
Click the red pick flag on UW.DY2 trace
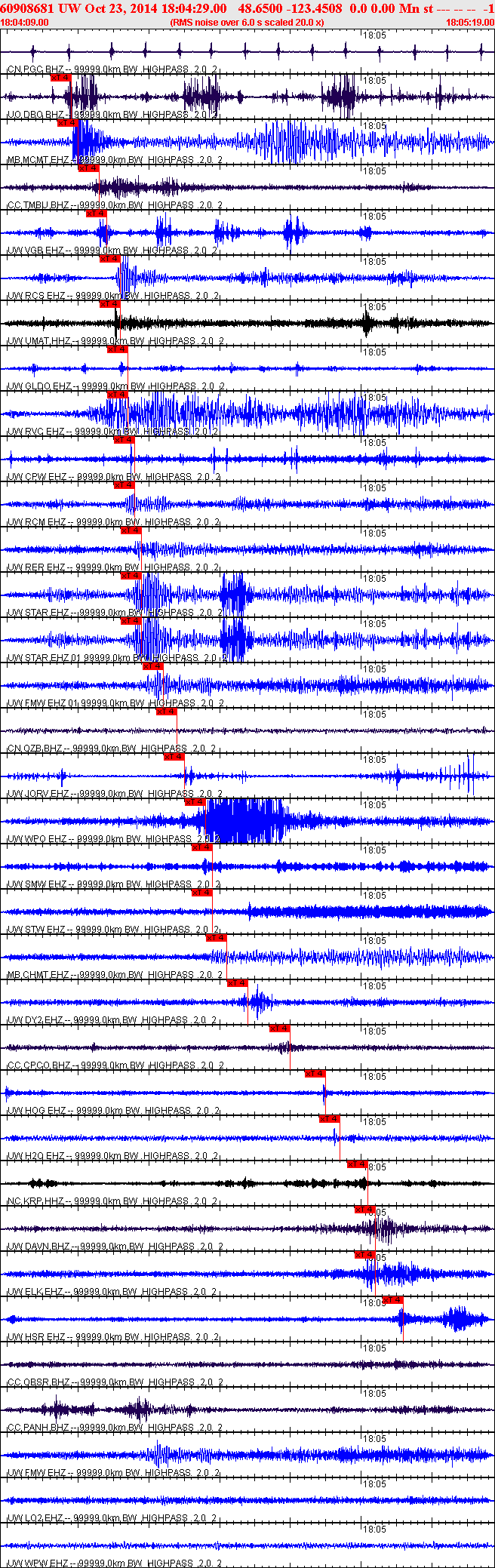coord(238,982)
